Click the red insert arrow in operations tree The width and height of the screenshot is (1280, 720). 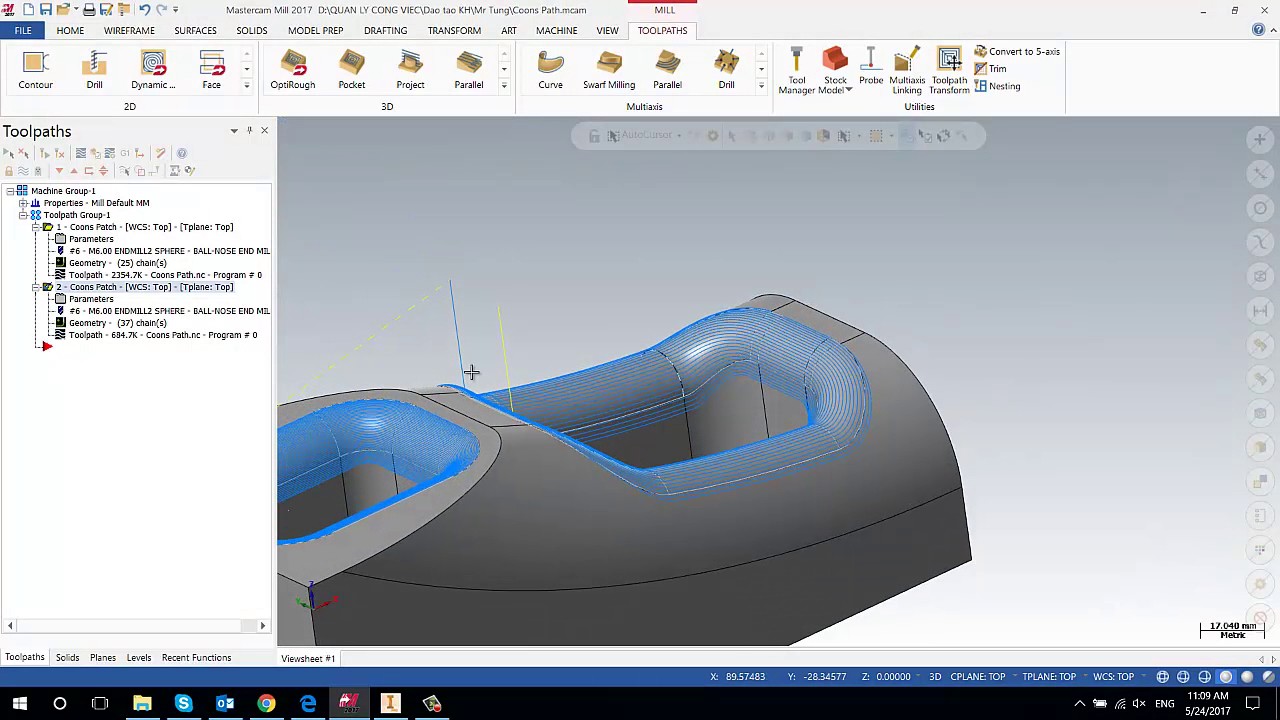[x=46, y=346]
